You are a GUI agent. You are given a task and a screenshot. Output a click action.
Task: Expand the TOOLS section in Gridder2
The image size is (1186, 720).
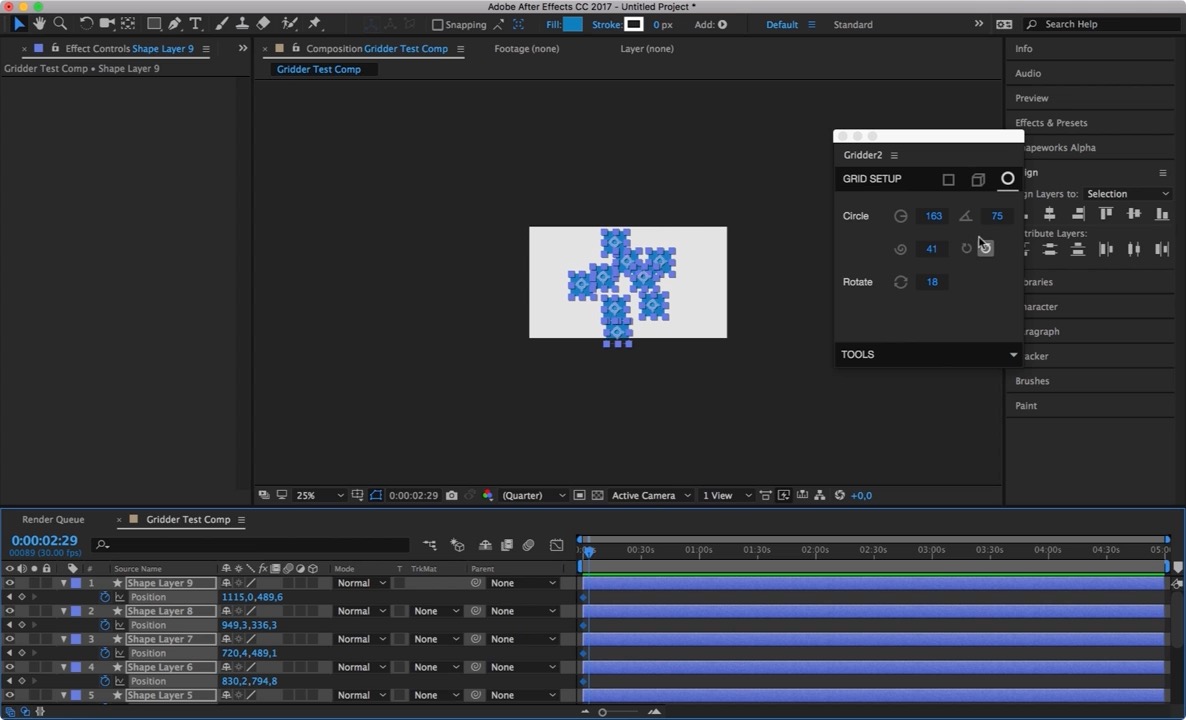click(x=1013, y=355)
